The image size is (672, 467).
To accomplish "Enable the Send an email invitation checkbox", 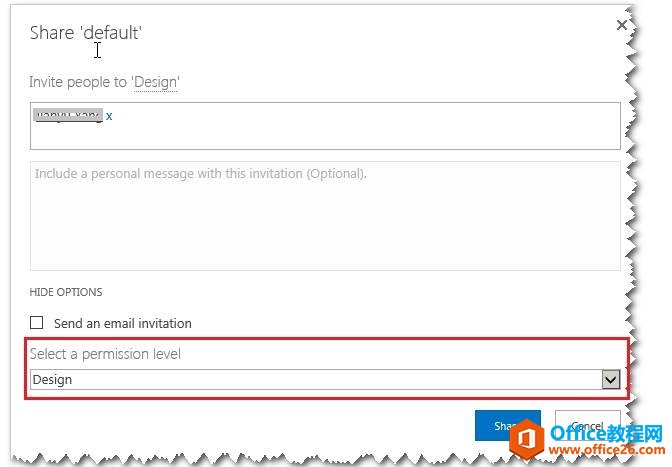I will (37, 323).
